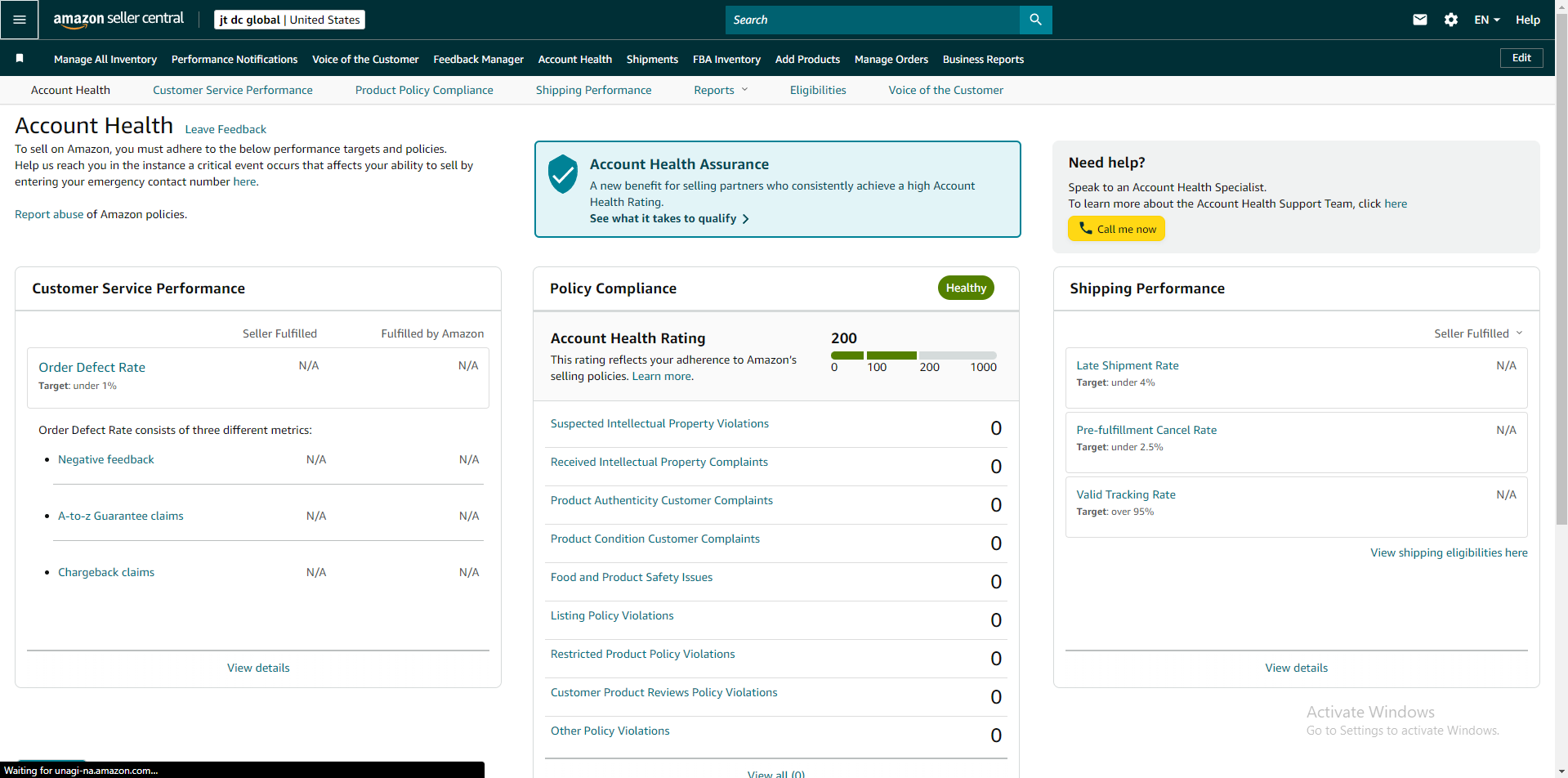Click inside the Search input field

pos(873,20)
